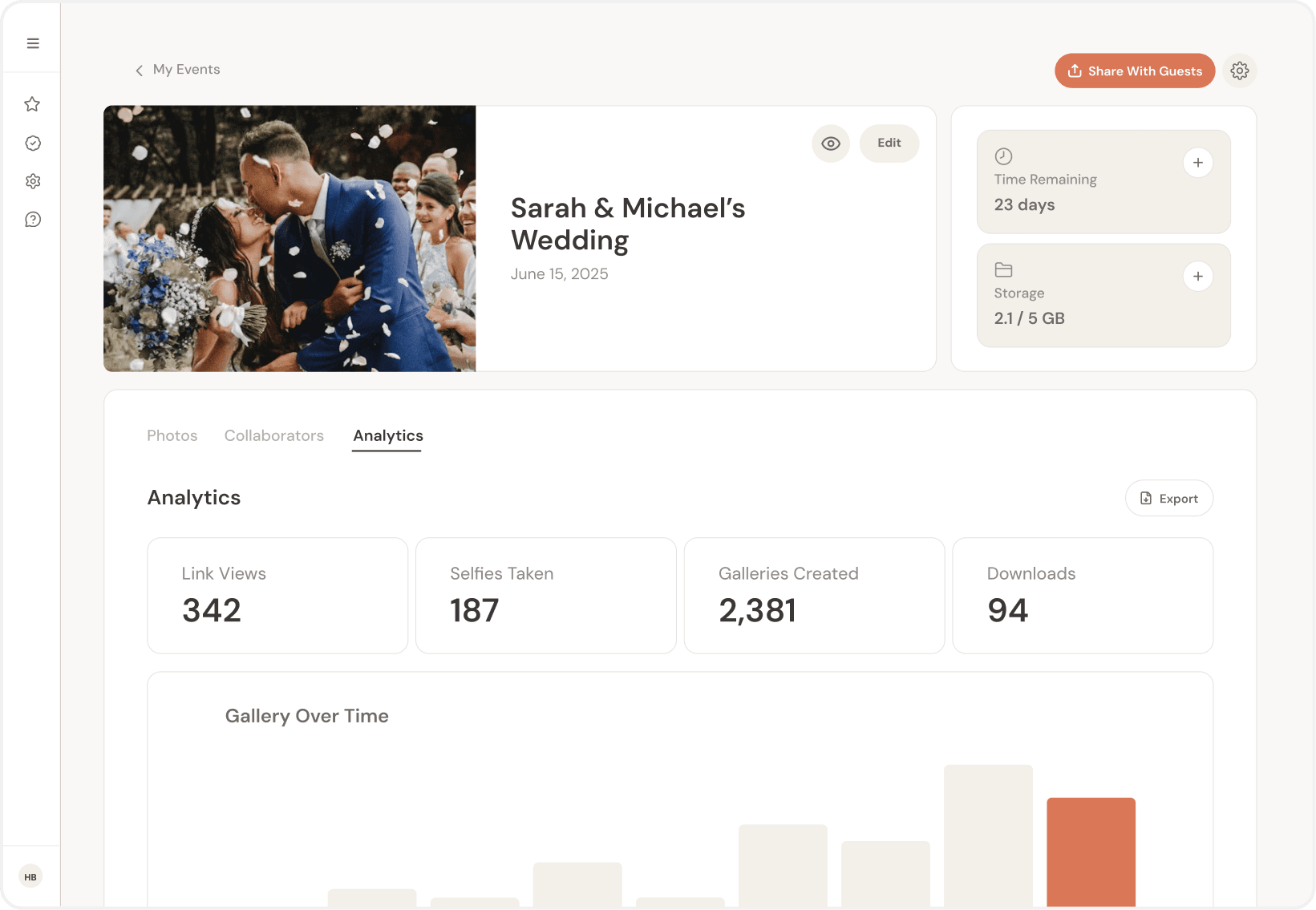Open the hamburger menu in sidebar
This screenshot has height=910, width=1316.
pyautogui.click(x=33, y=43)
